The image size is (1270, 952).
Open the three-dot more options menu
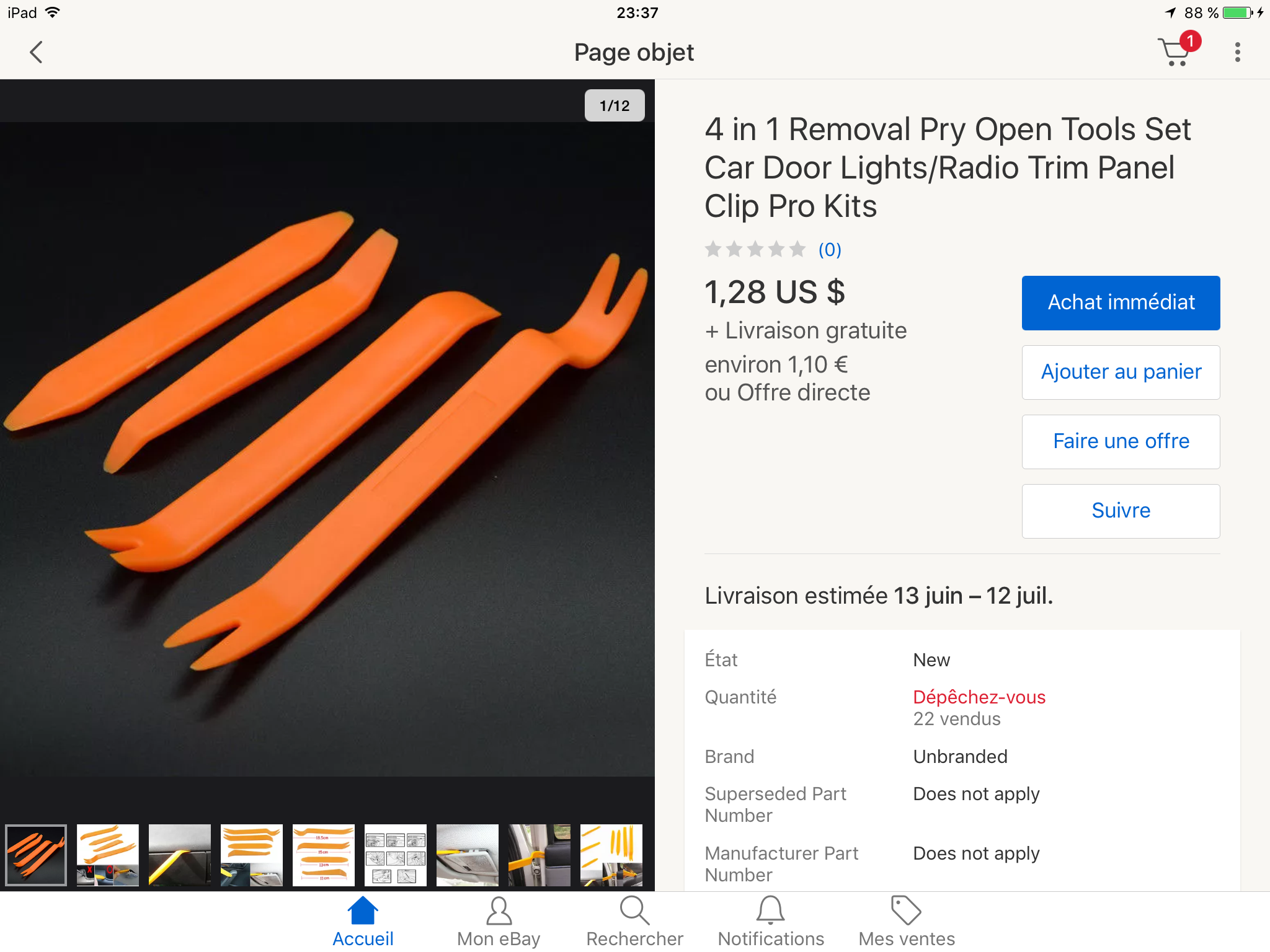point(1237,52)
